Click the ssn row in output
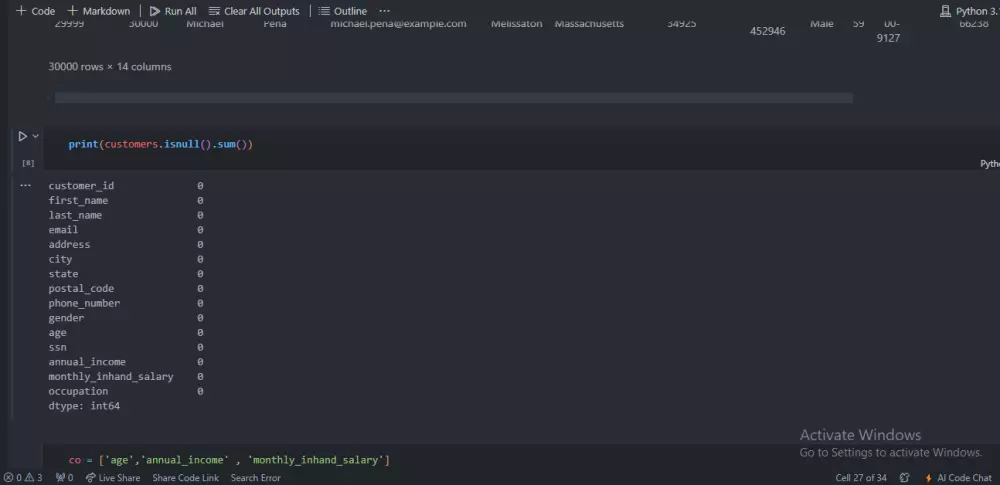The width and height of the screenshot is (1000, 485). coord(126,347)
